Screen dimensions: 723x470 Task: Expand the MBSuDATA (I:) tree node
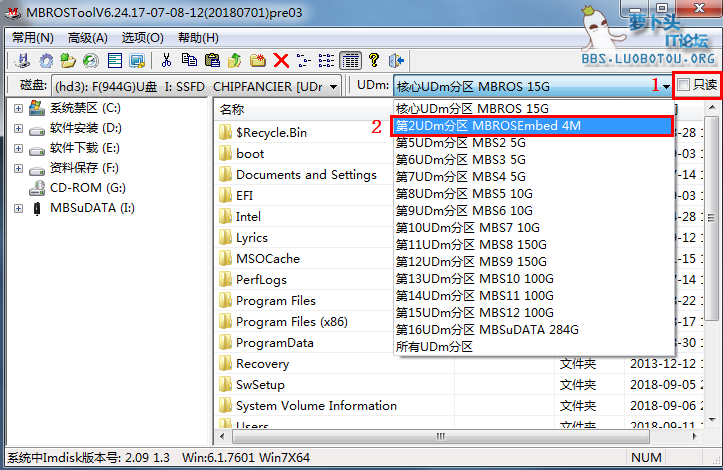click(18, 208)
